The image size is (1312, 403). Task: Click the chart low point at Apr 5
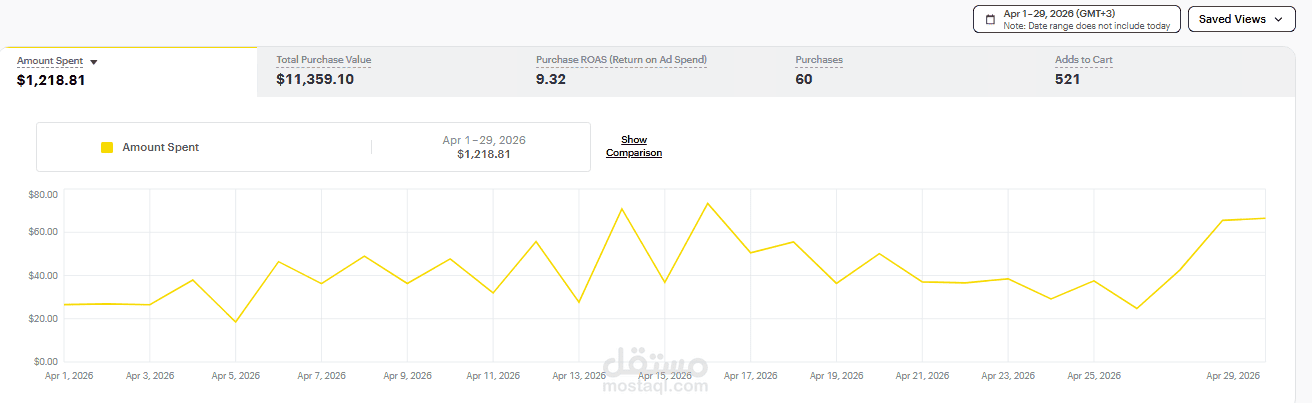(x=235, y=322)
